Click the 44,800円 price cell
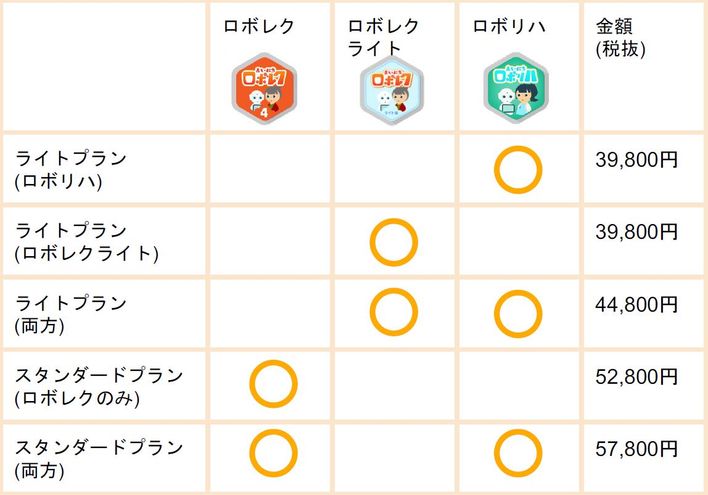 tap(637, 304)
